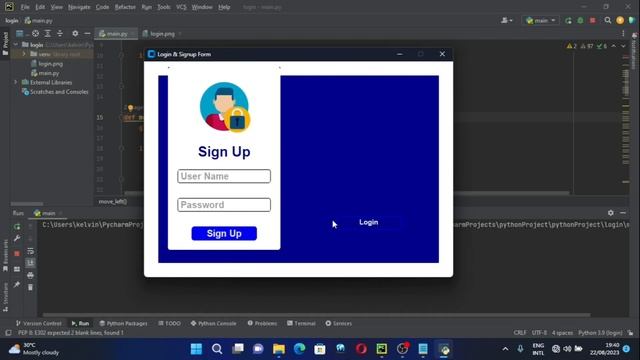Click Collapse All in Project panel
The height and width of the screenshot is (360, 640).
point(60,33)
